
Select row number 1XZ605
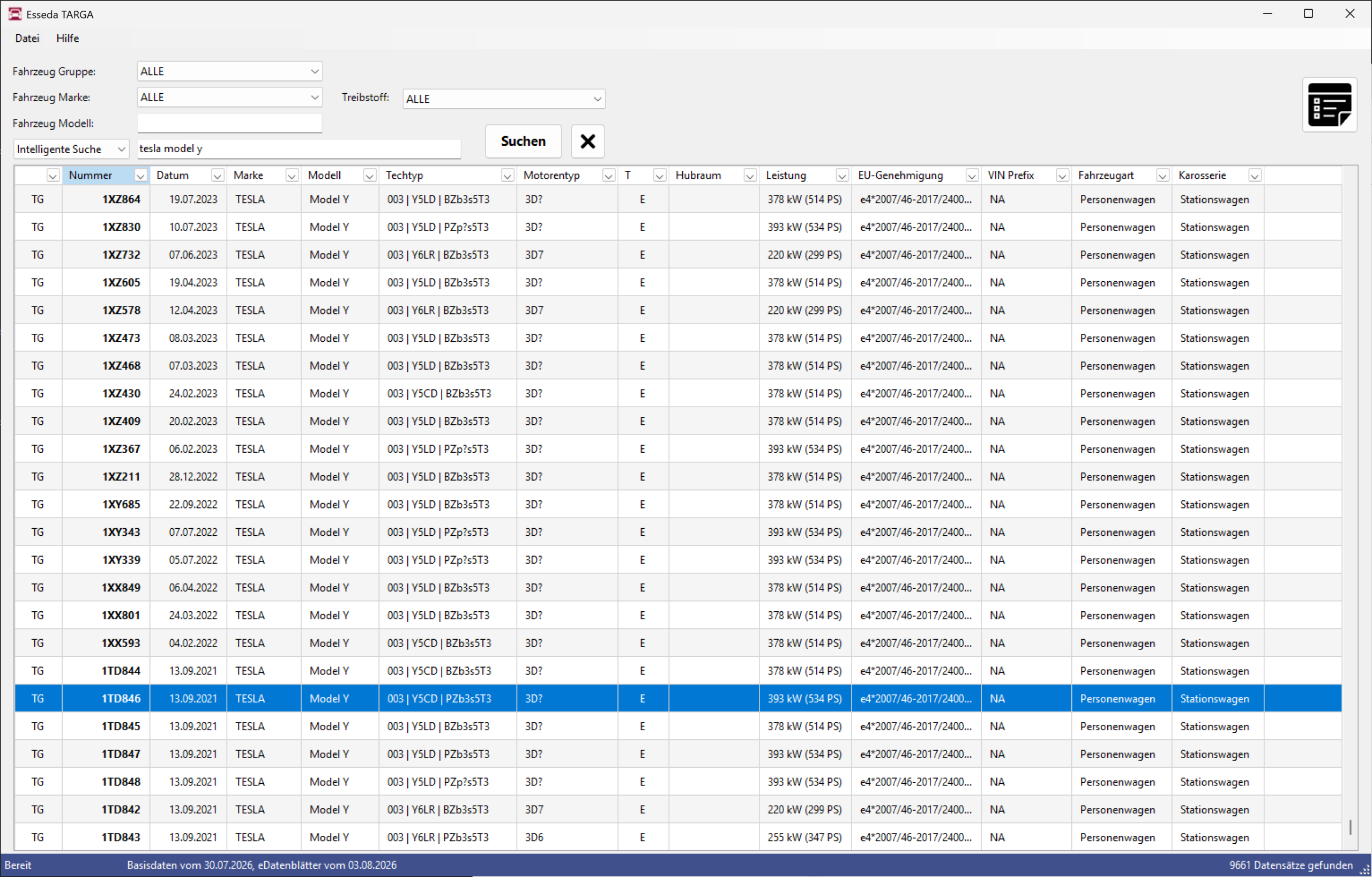tap(678, 282)
